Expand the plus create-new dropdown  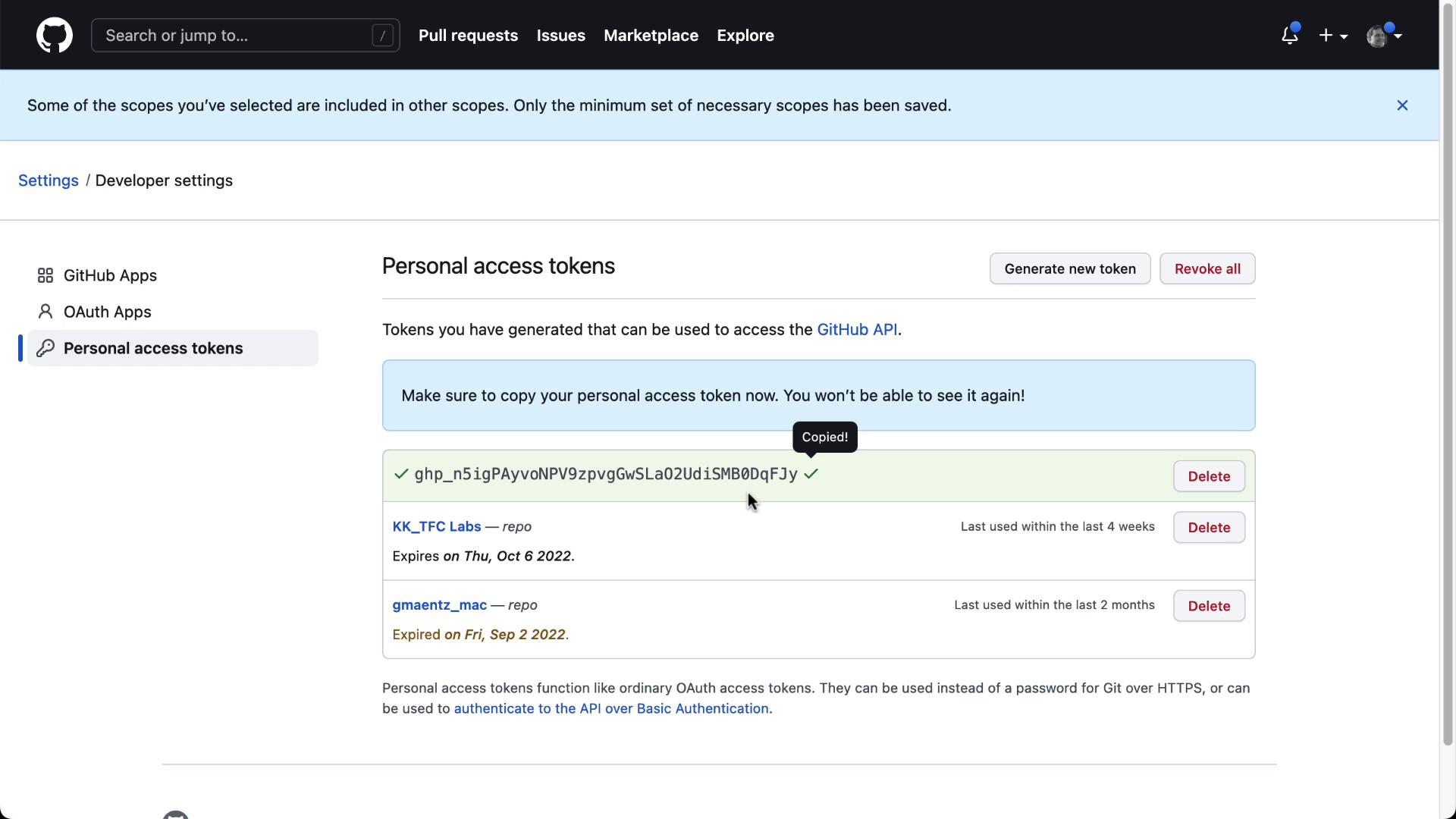point(1332,36)
